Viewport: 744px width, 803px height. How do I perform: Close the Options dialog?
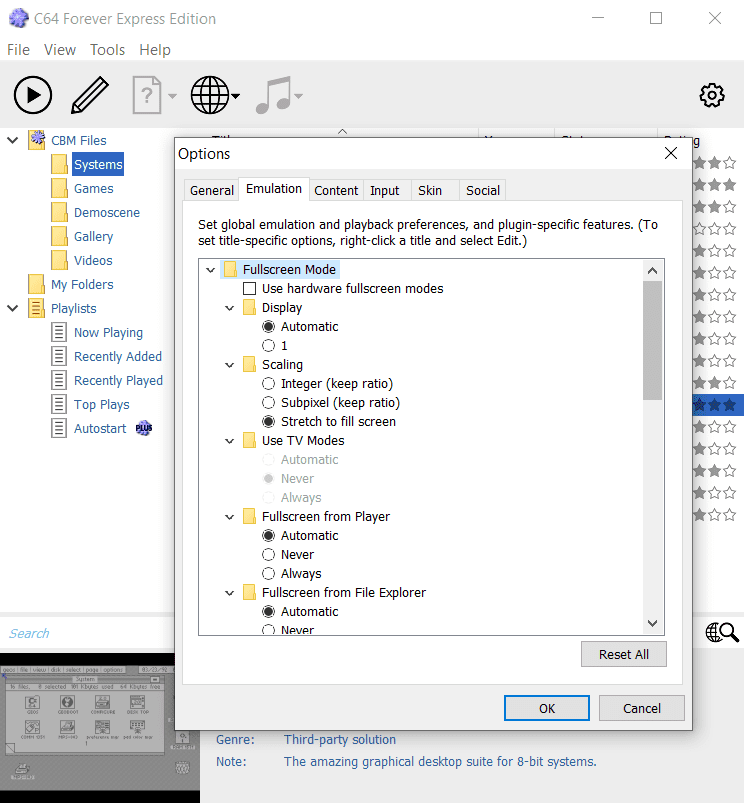click(671, 153)
